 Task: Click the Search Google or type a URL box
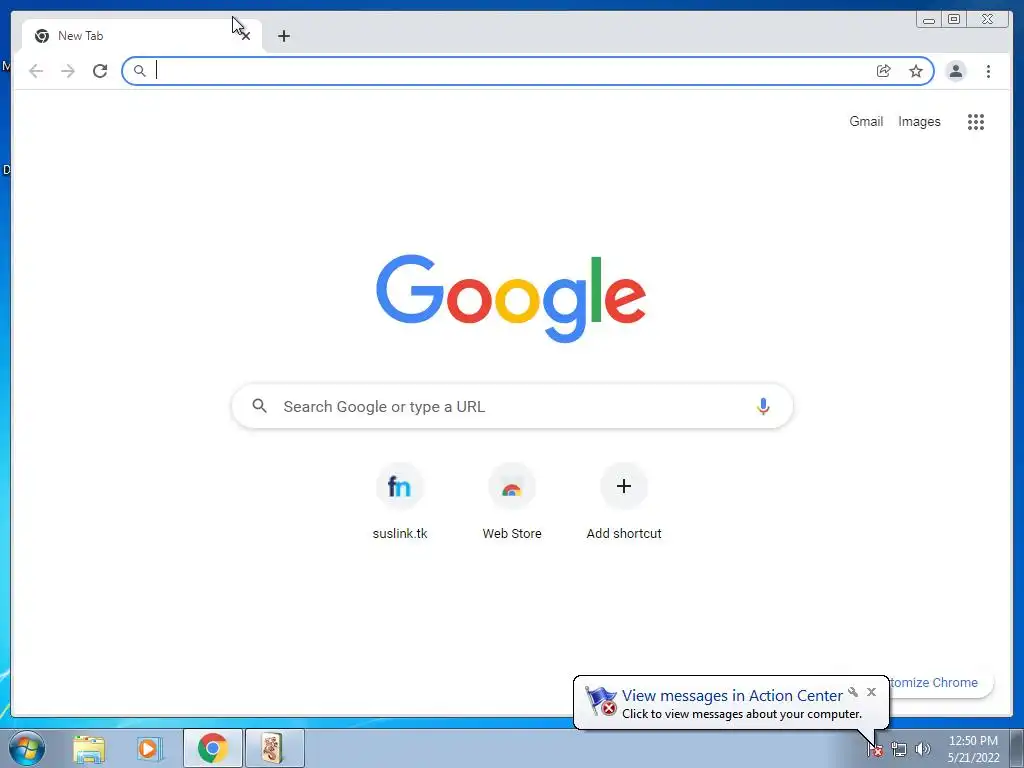click(512, 406)
